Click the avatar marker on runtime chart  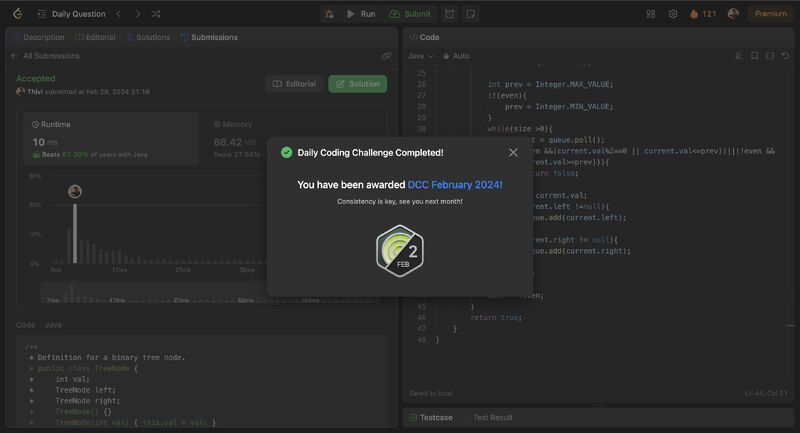(x=75, y=191)
